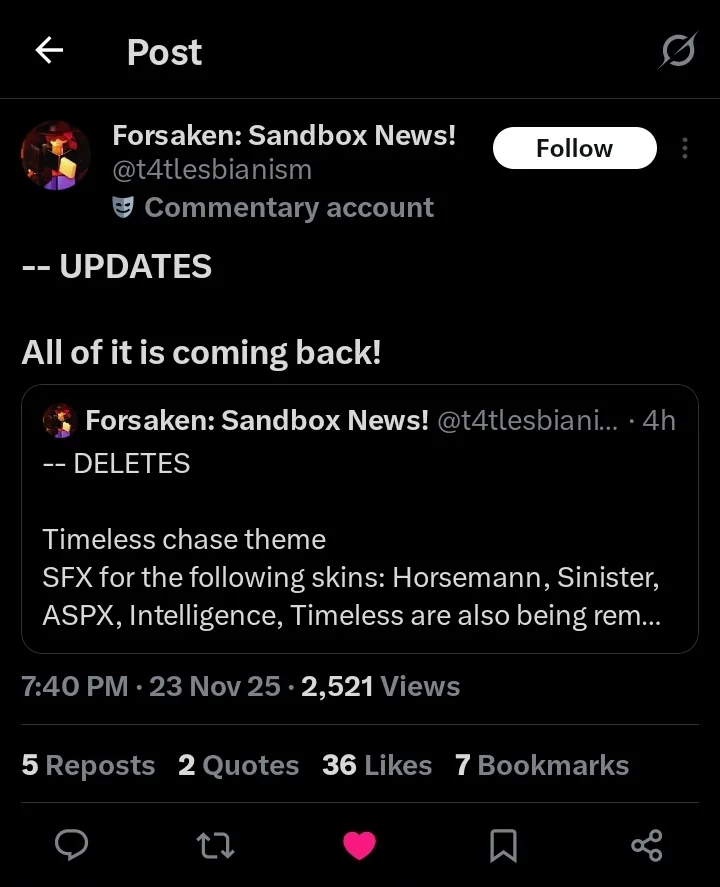
Task: Bookmark this post
Action: point(503,846)
